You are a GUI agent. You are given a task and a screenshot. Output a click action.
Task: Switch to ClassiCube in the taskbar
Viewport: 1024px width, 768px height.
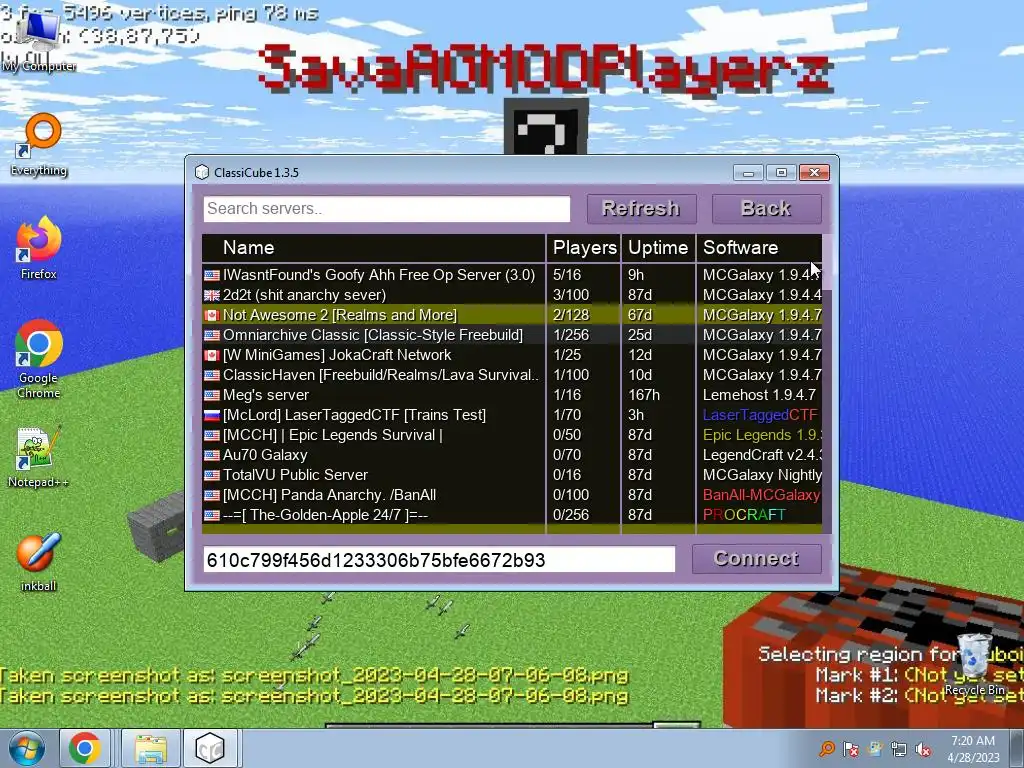pyautogui.click(x=210, y=748)
